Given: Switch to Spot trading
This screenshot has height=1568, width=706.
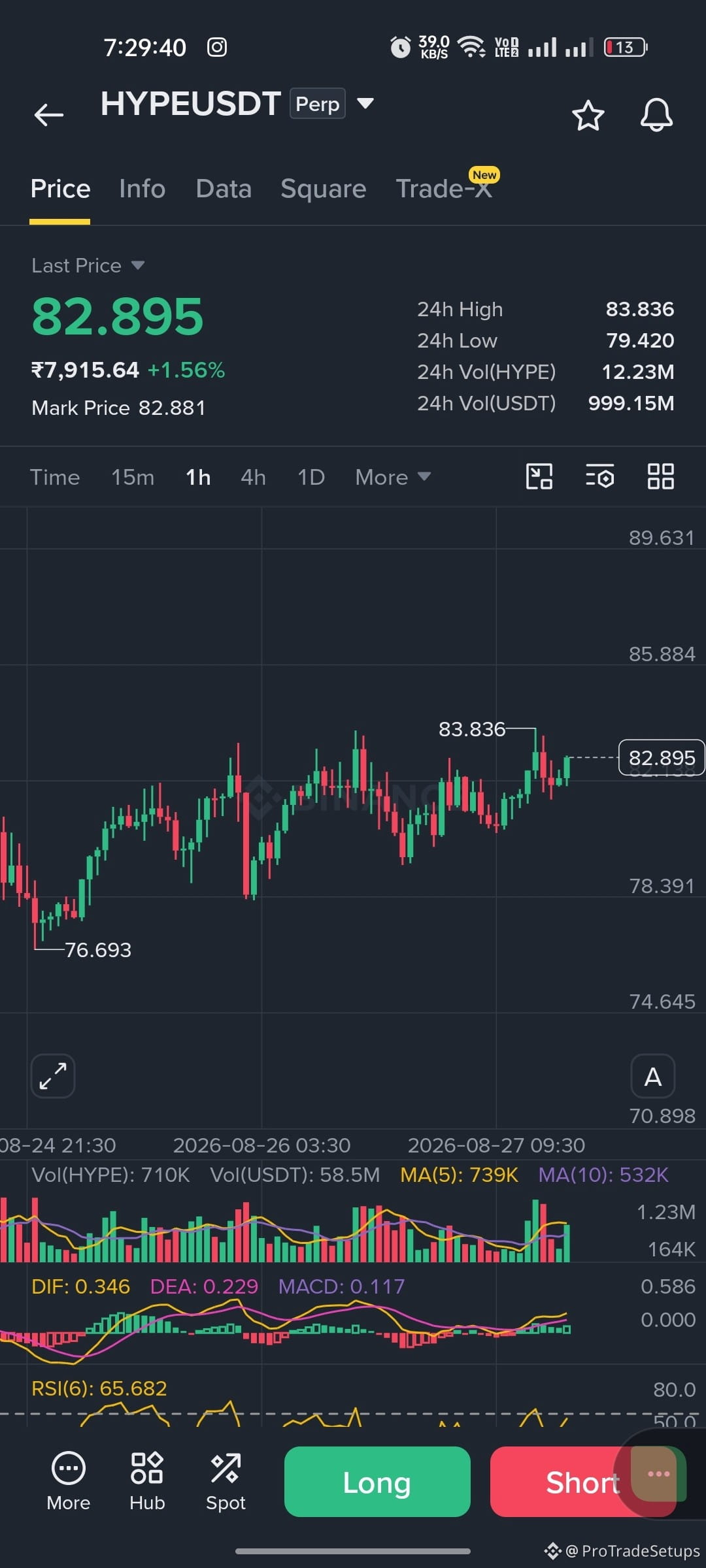Looking at the screenshot, I should click(x=226, y=1481).
